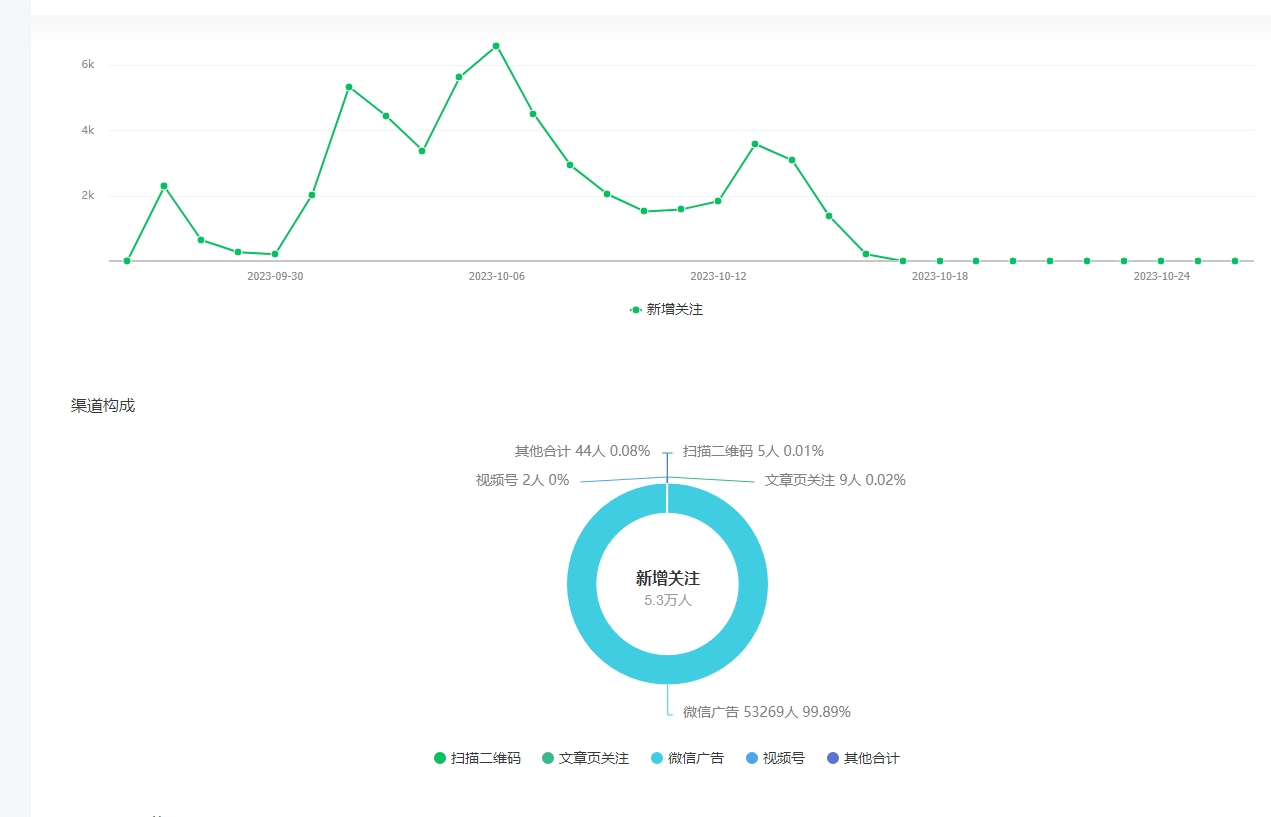Click the 2023-10-12 x-axis date label
Image resolution: width=1271 pixels, height=817 pixels.
718,276
